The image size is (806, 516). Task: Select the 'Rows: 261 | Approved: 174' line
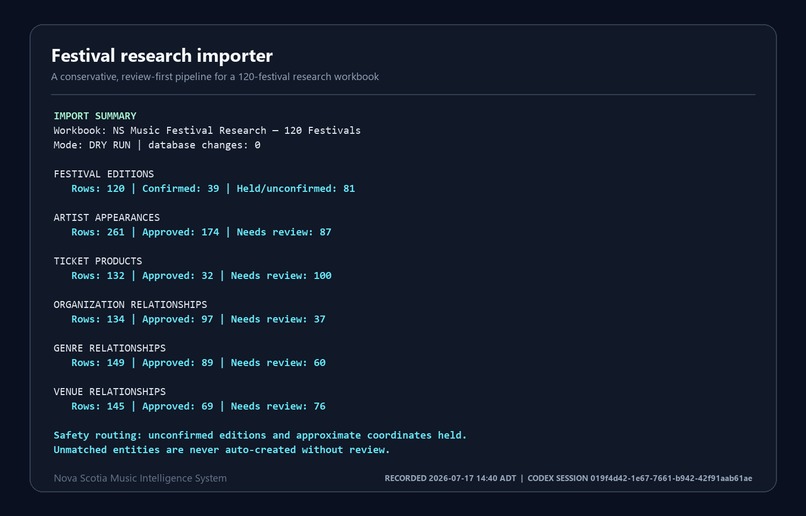[201, 232]
